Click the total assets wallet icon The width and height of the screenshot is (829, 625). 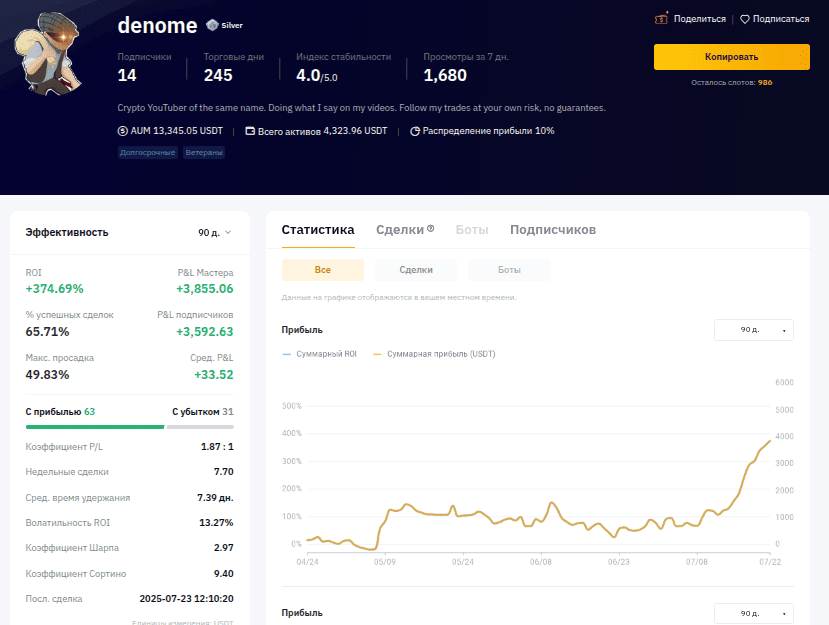point(250,131)
